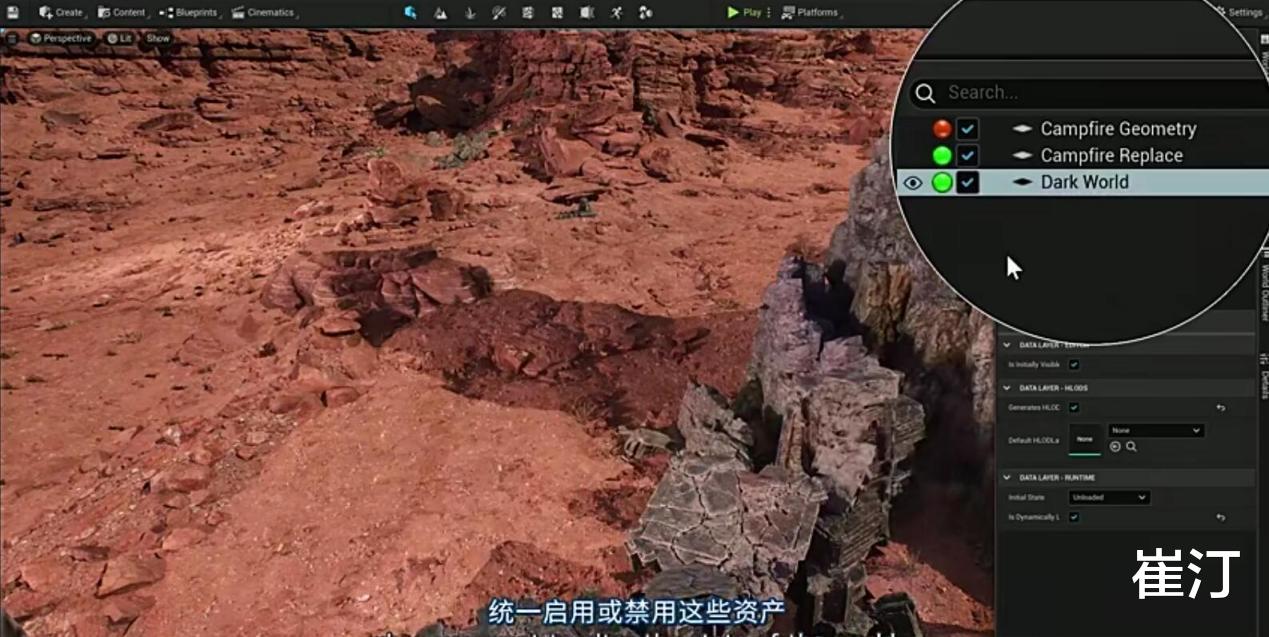Screen dimensions: 1269x637
Task: Open the Platforms menu
Action: (811, 12)
